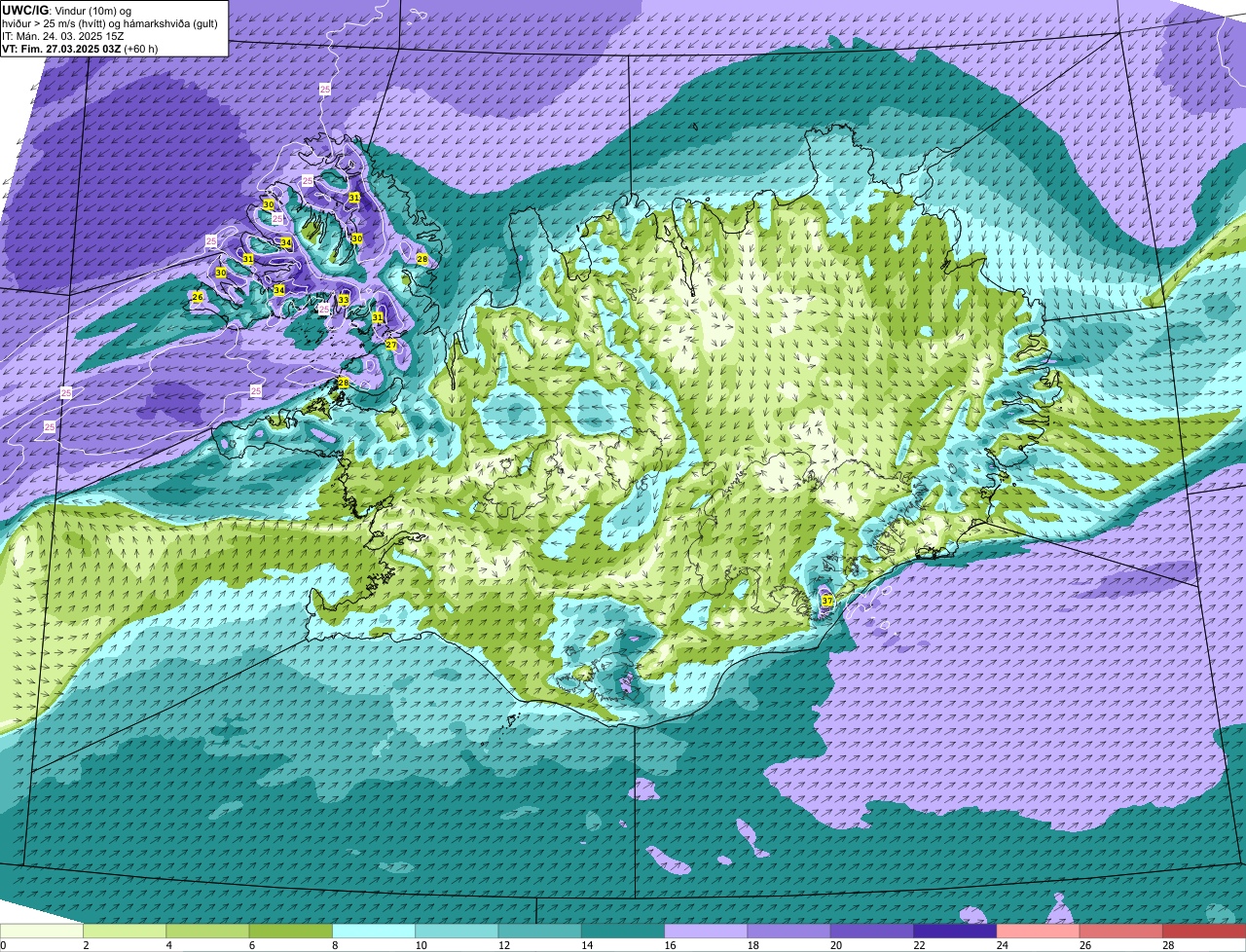This screenshot has height=952, width=1246.
Task: Click the legend scale label 6
Action: pos(251,945)
